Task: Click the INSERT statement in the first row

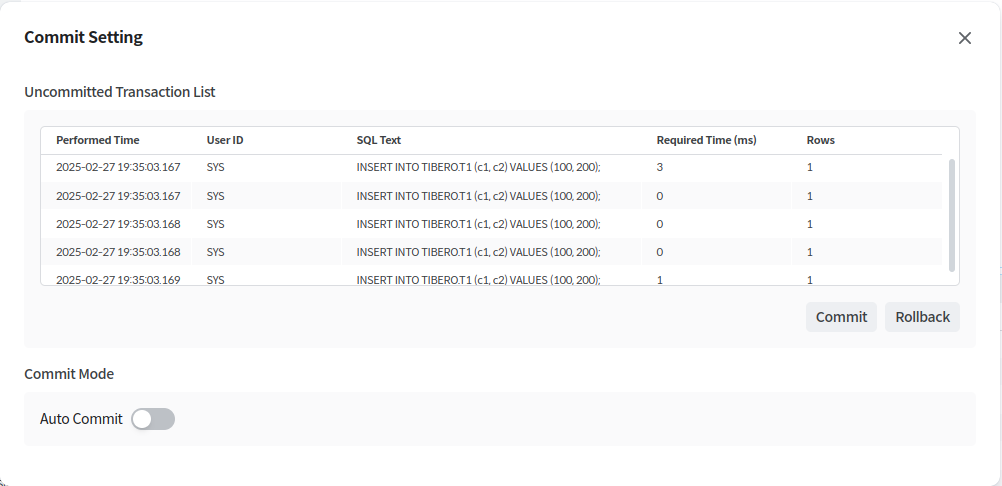Action: 478,168
